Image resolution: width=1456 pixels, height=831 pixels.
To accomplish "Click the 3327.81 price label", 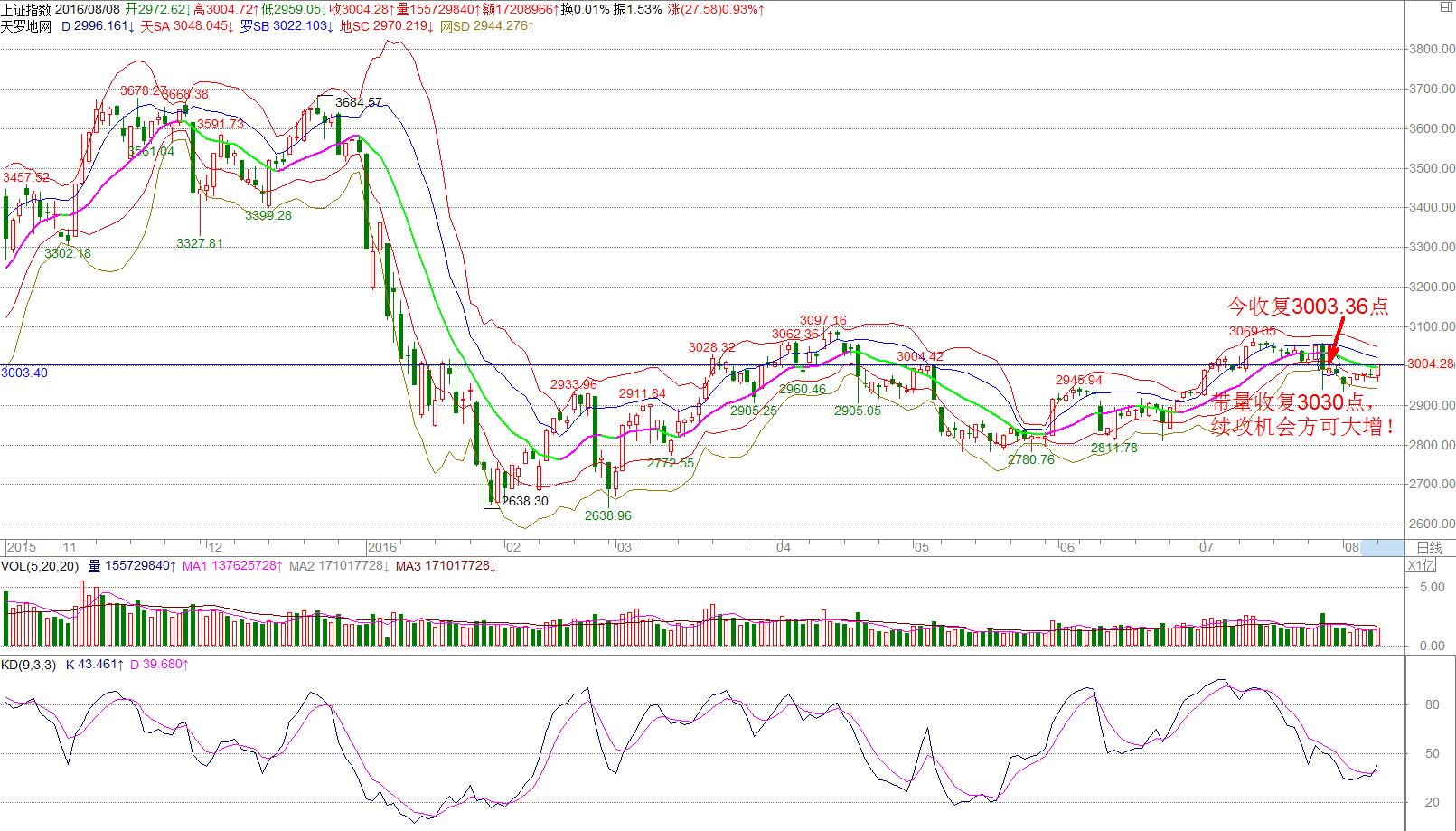I will click(200, 243).
